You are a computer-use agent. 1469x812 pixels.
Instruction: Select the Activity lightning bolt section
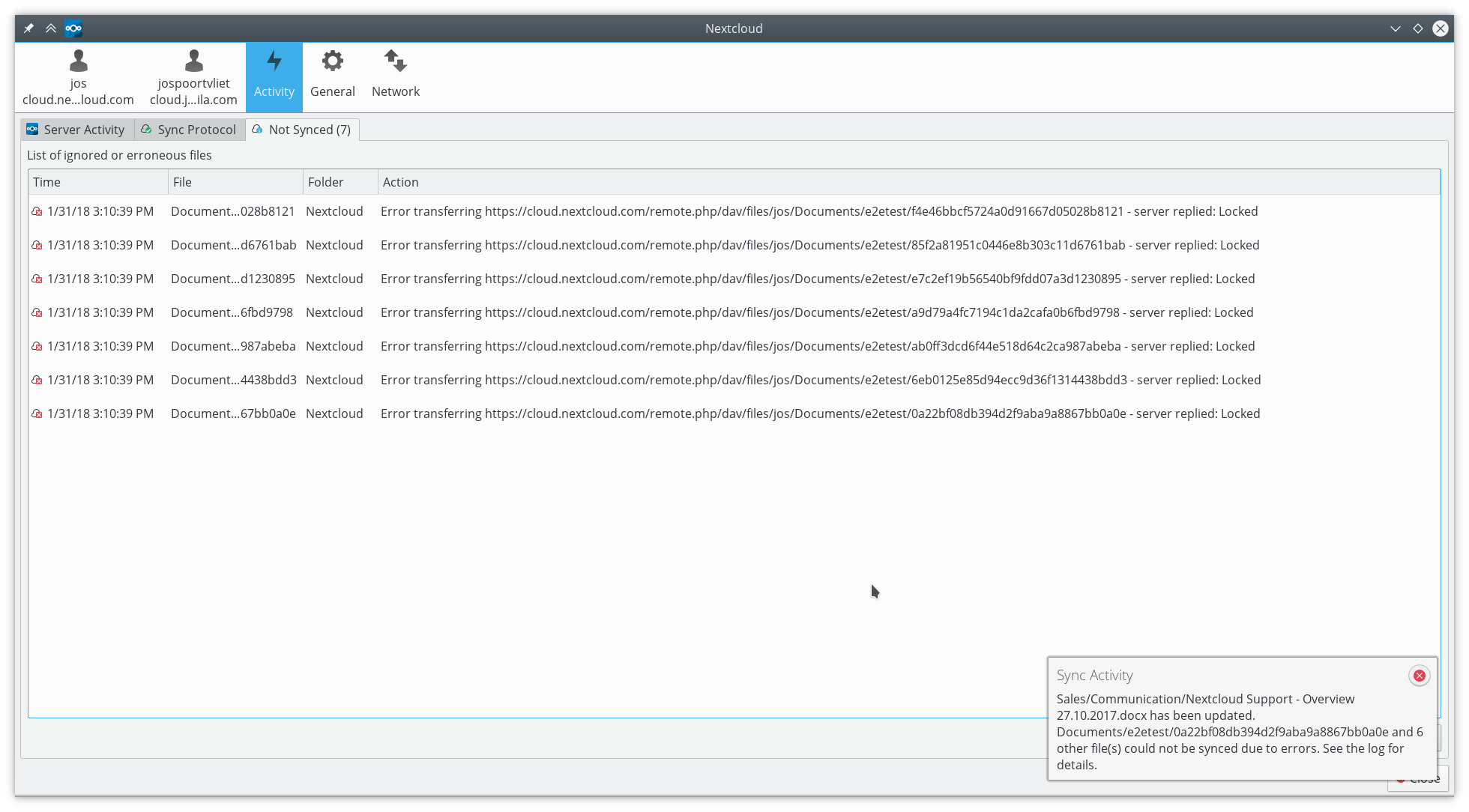click(274, 77)
